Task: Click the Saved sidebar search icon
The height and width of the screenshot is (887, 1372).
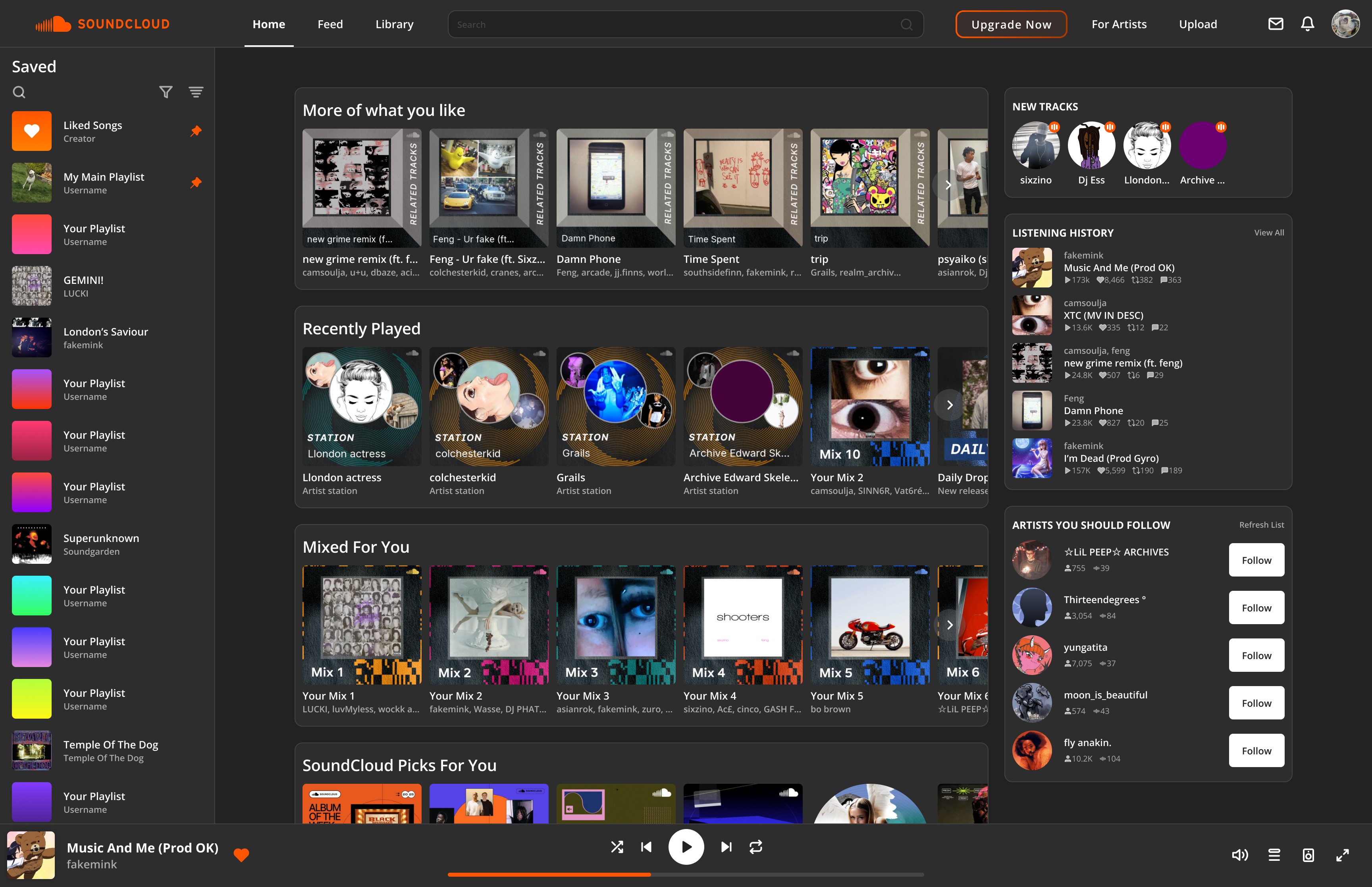Action: point(19,92)
